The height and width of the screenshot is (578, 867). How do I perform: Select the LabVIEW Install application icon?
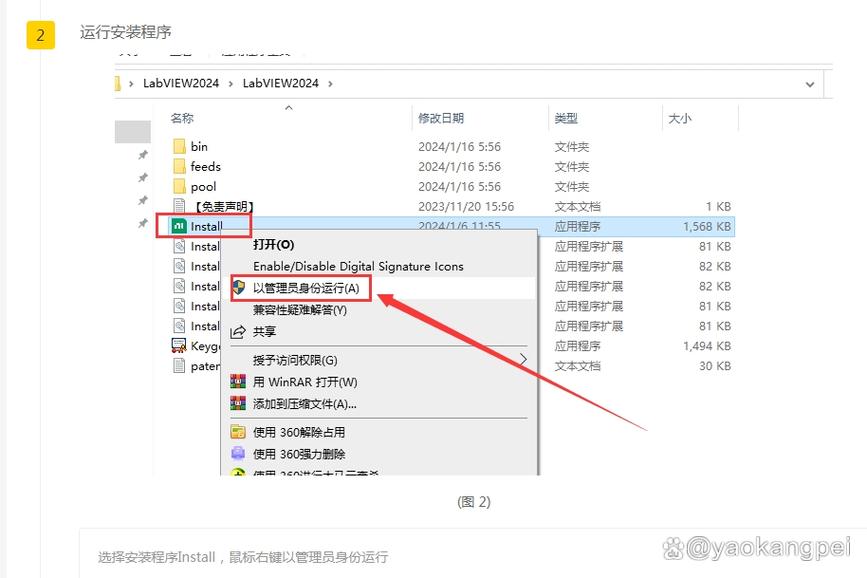point(177,225)
